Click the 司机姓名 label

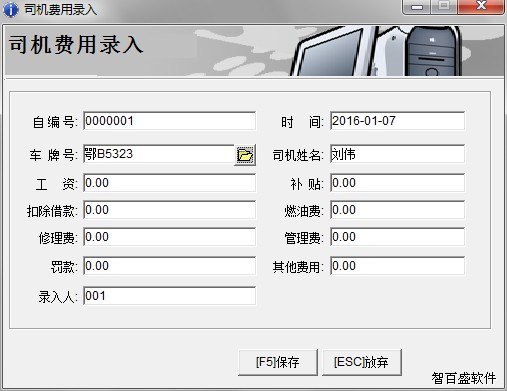point(298,155)
